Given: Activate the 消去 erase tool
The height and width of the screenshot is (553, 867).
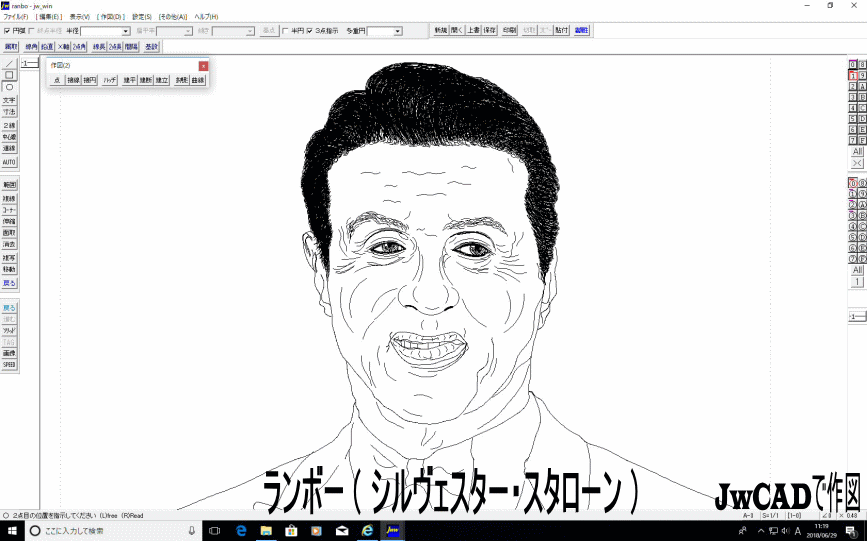Looking at the screenshot, I should 9,244.
